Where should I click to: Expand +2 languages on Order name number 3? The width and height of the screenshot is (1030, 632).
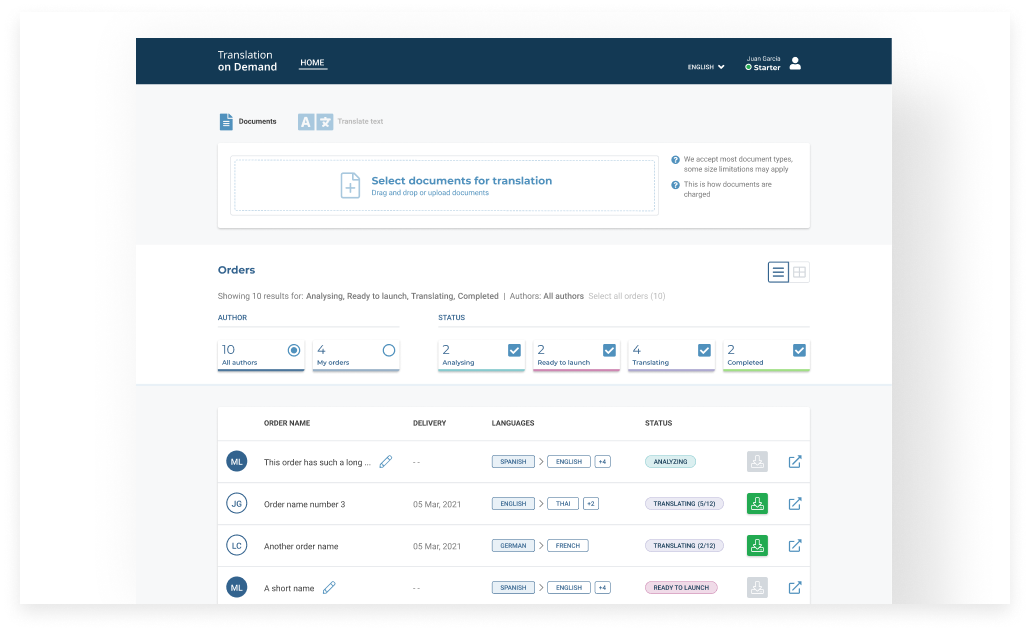tap(591, 504)
